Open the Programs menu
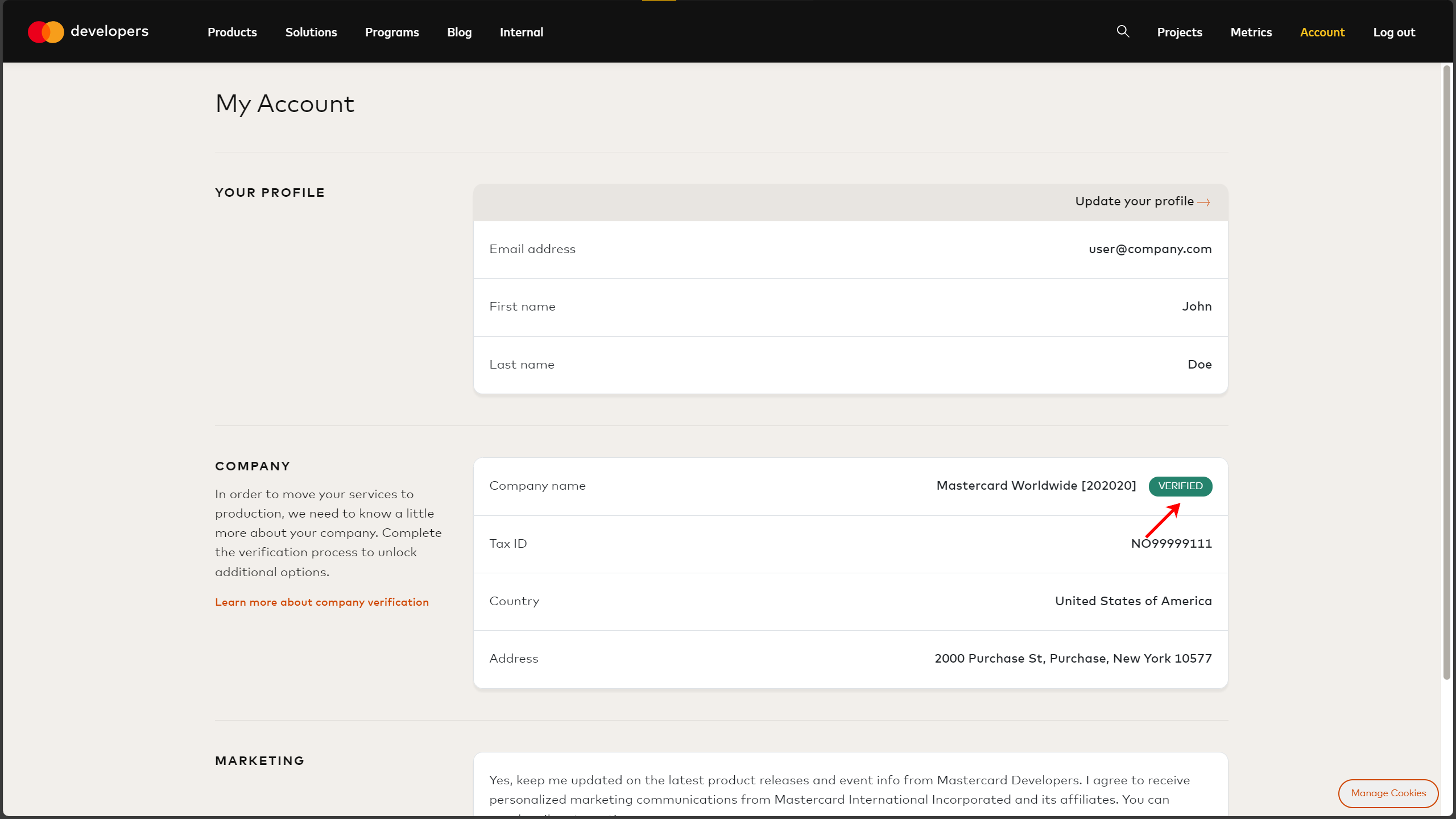 coord(392,32)
